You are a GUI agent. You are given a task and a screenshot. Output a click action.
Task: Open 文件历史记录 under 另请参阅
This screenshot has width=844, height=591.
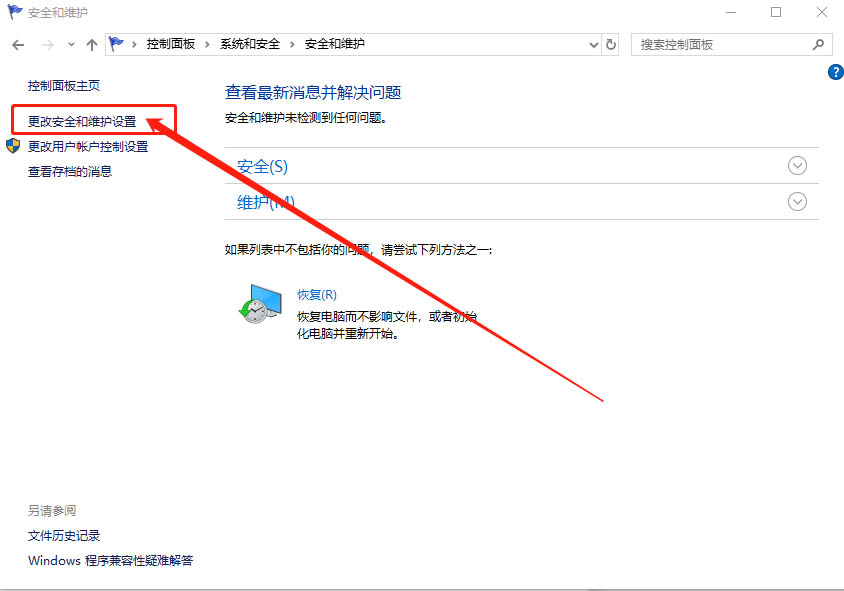coord(64,536)
